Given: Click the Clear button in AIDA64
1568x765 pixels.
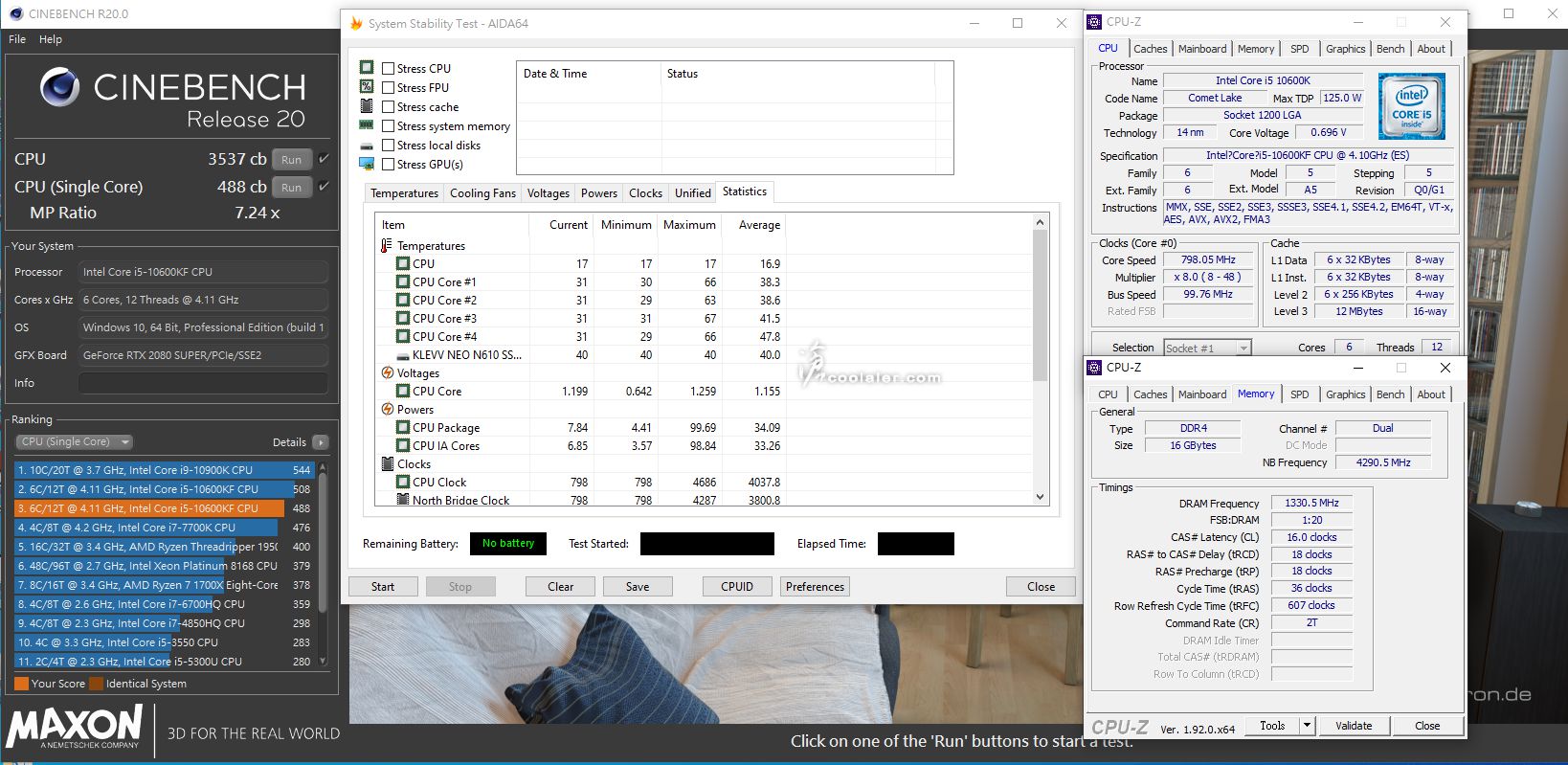Looking at the screenshot, I should click(x=561, y=587).
